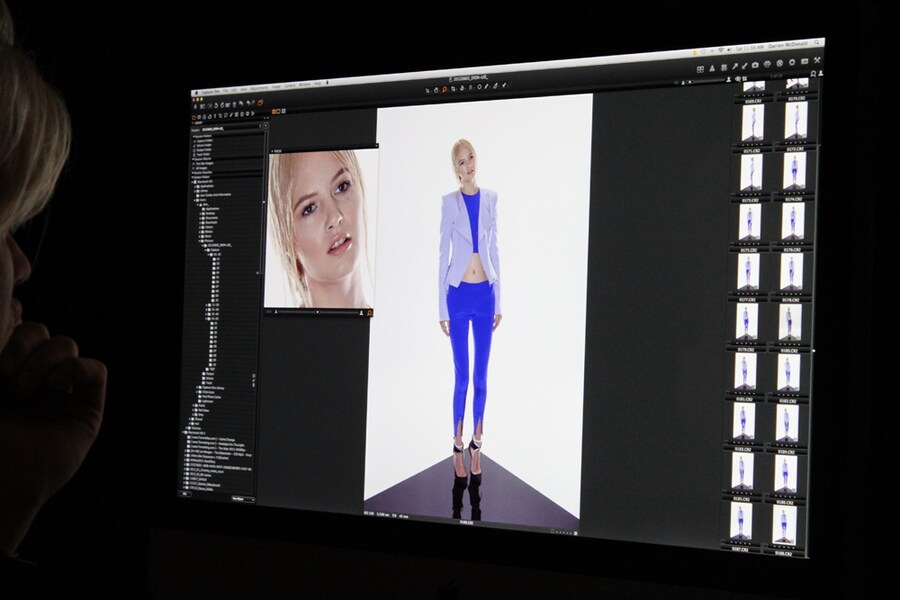This screenshot has width=900, height=600.
Task: Click the Focus panel face close-up preview
Action: [x=319, y=229]
